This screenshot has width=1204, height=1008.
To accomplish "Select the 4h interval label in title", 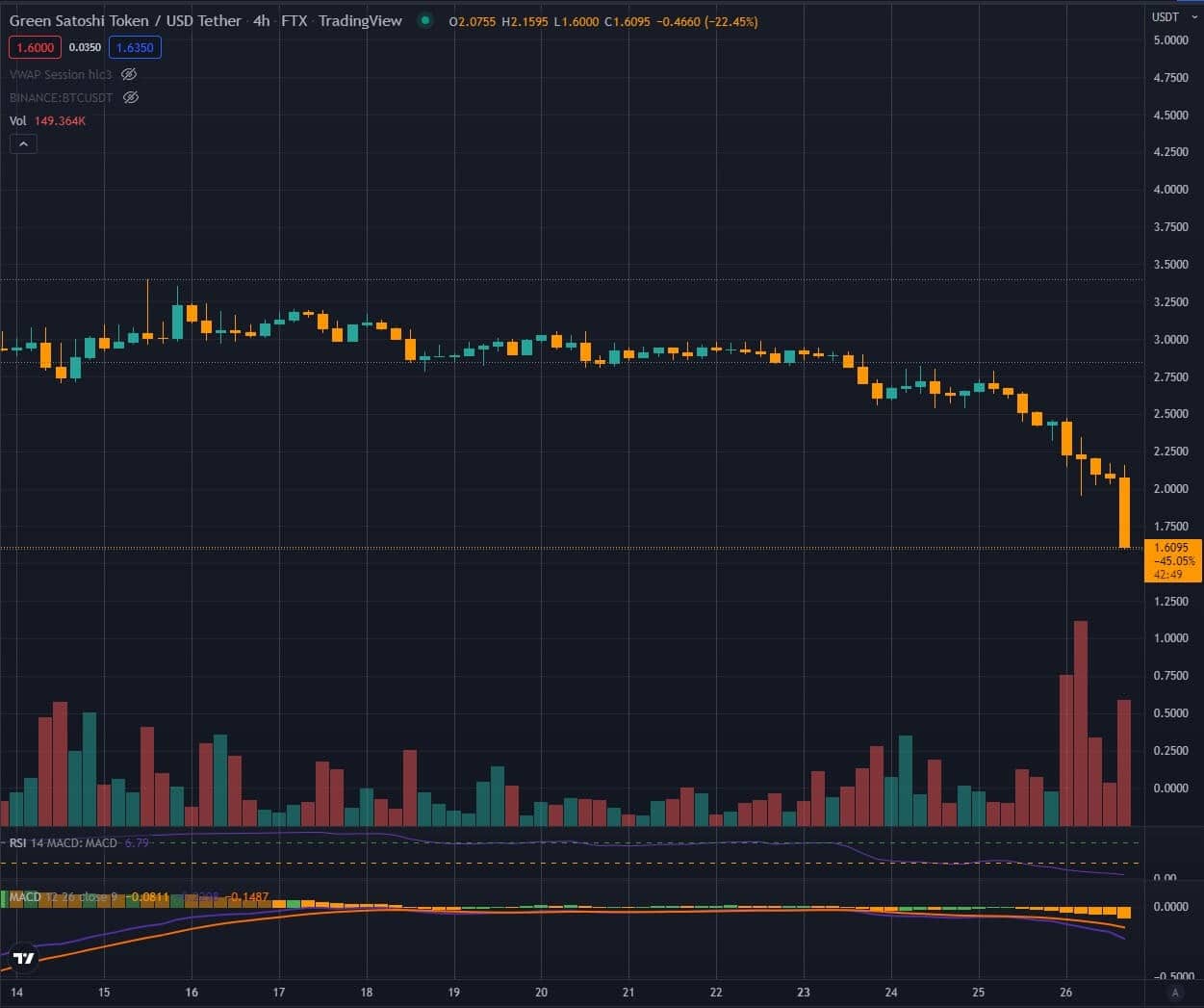I will click(261, 20).
